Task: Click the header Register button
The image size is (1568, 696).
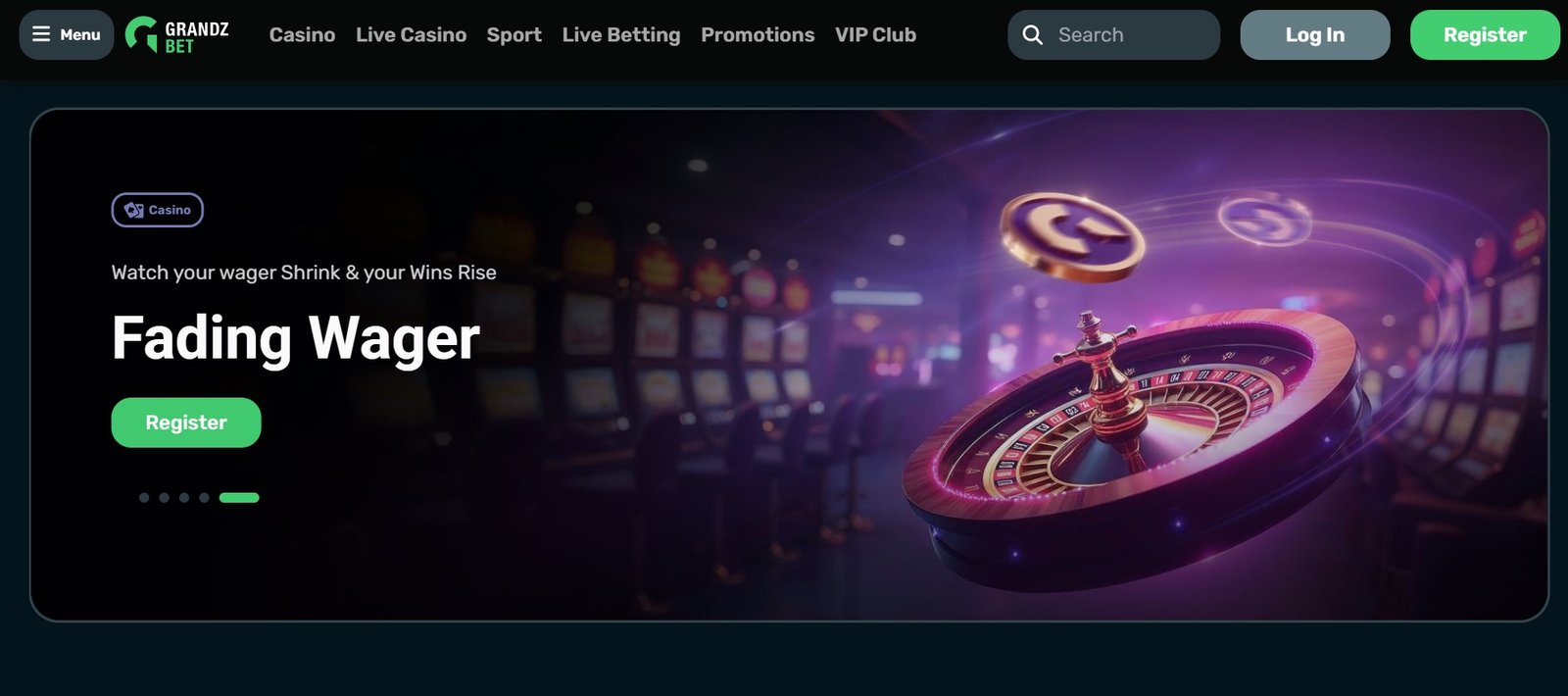Action: (1485, 35)
